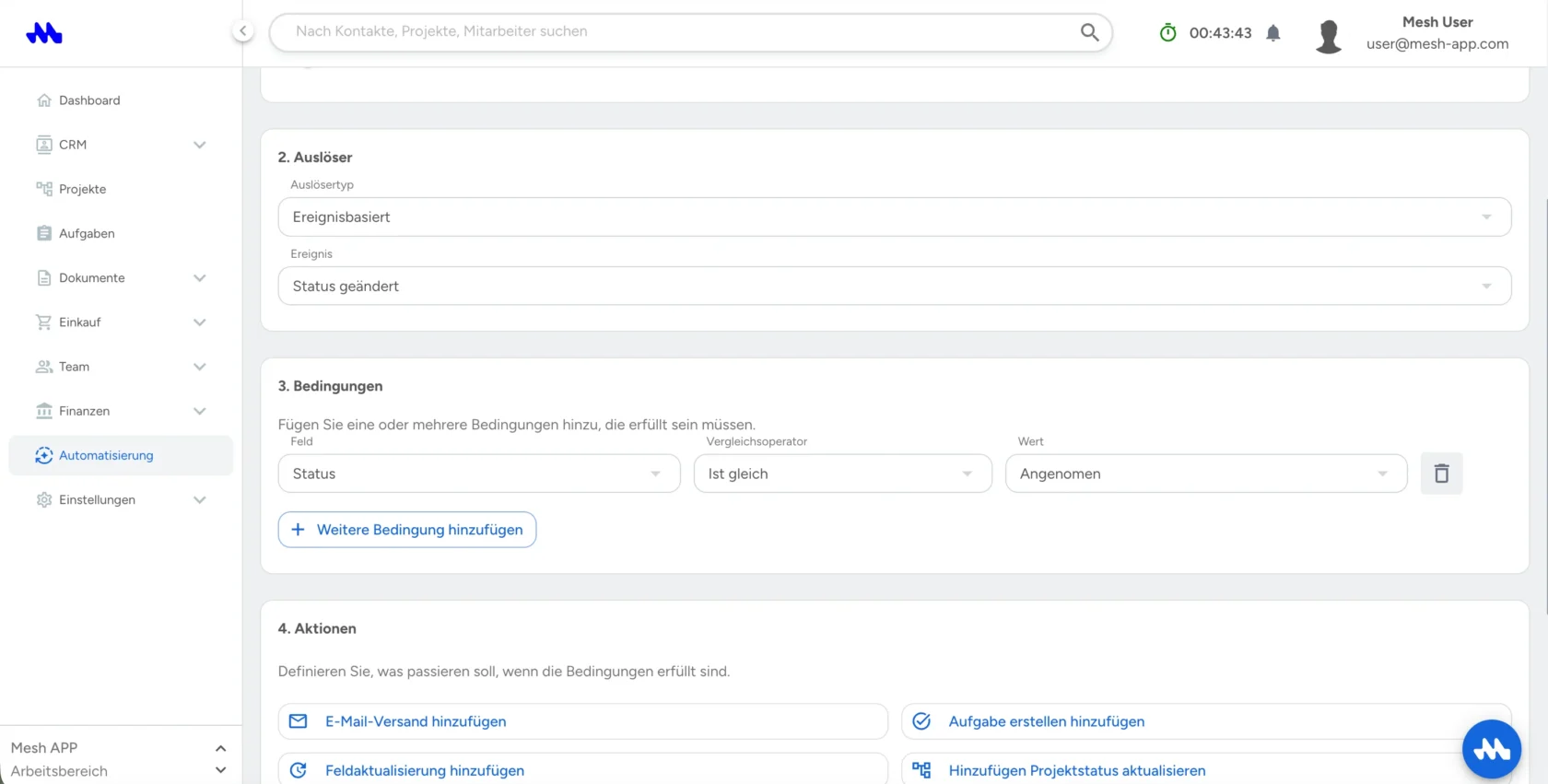Click E-Mail-Versand hinzufügen

click(582, 721)
